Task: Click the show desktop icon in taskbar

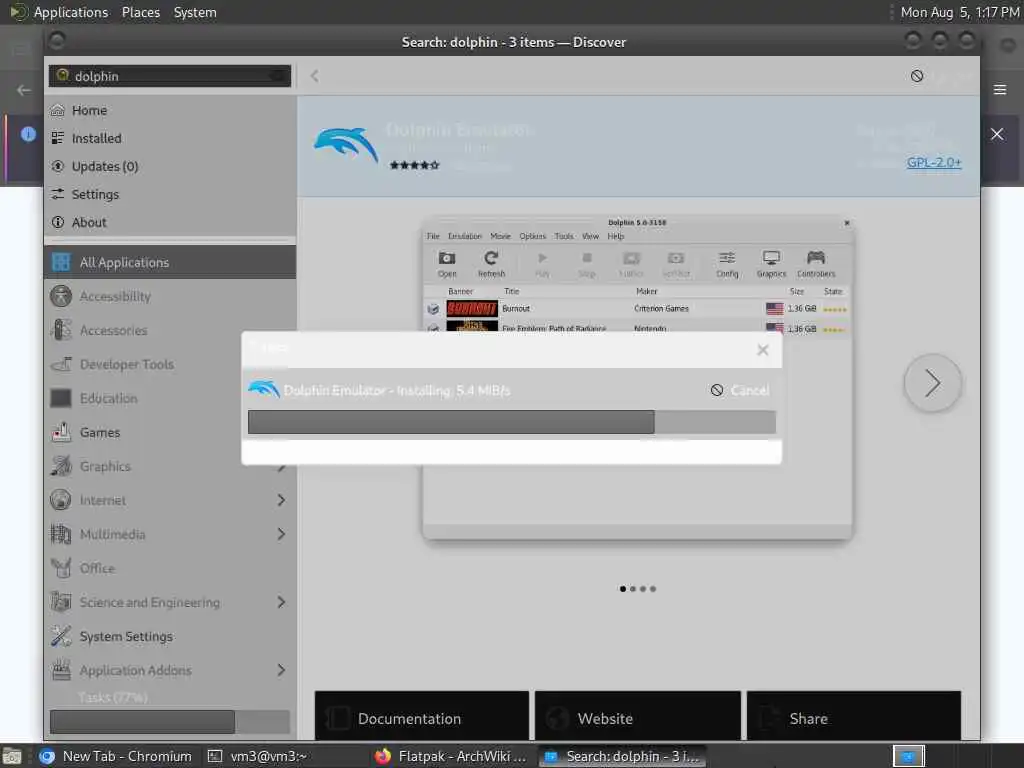Action: [x=12, y=757]
